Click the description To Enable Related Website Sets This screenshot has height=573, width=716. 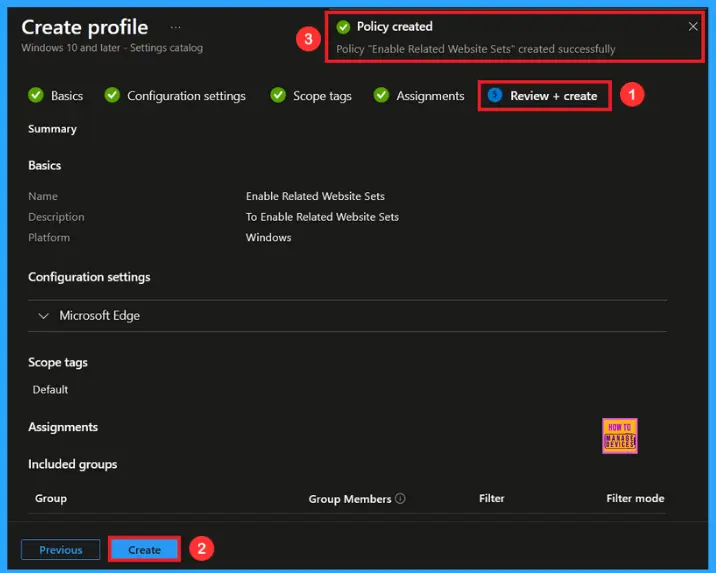pos(322,217)
